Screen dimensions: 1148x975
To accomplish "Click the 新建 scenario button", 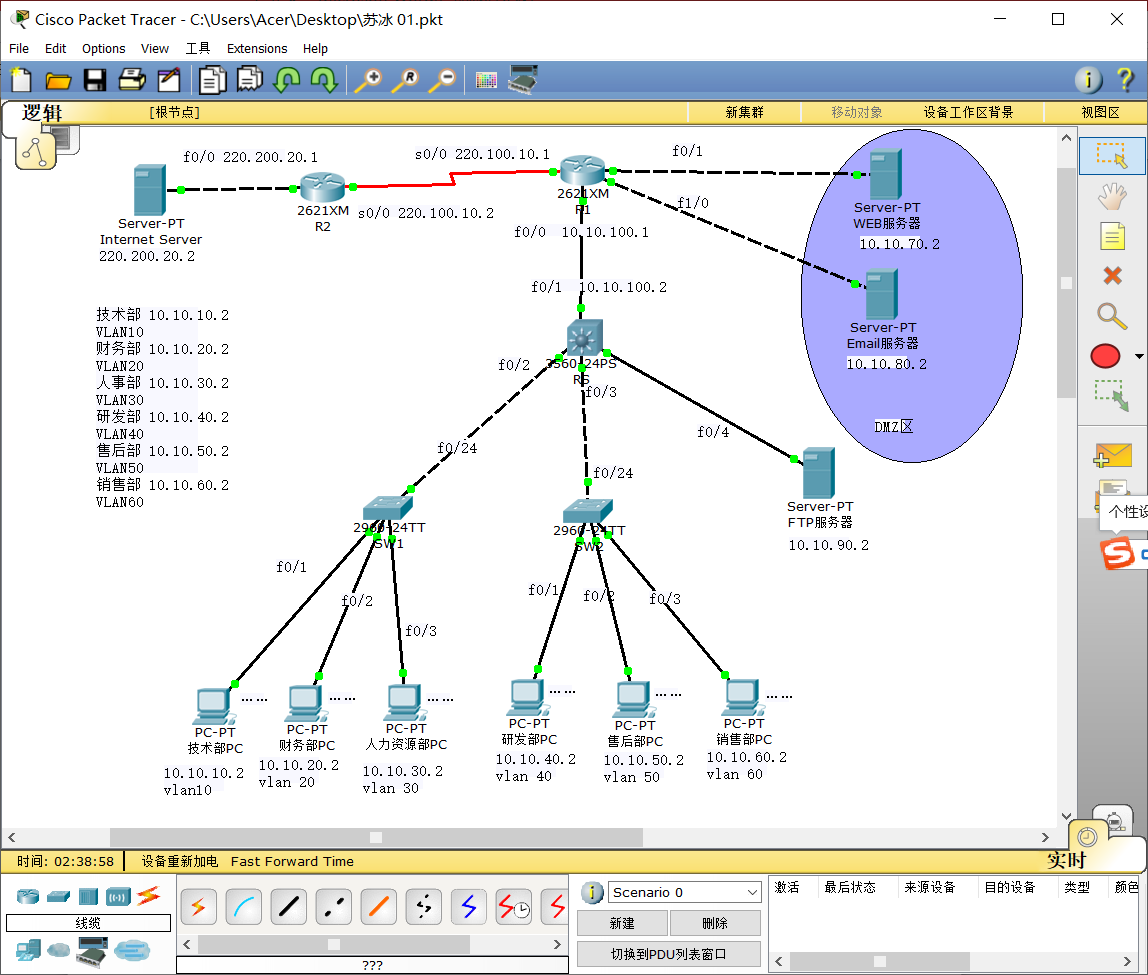I will coord(622,923).
